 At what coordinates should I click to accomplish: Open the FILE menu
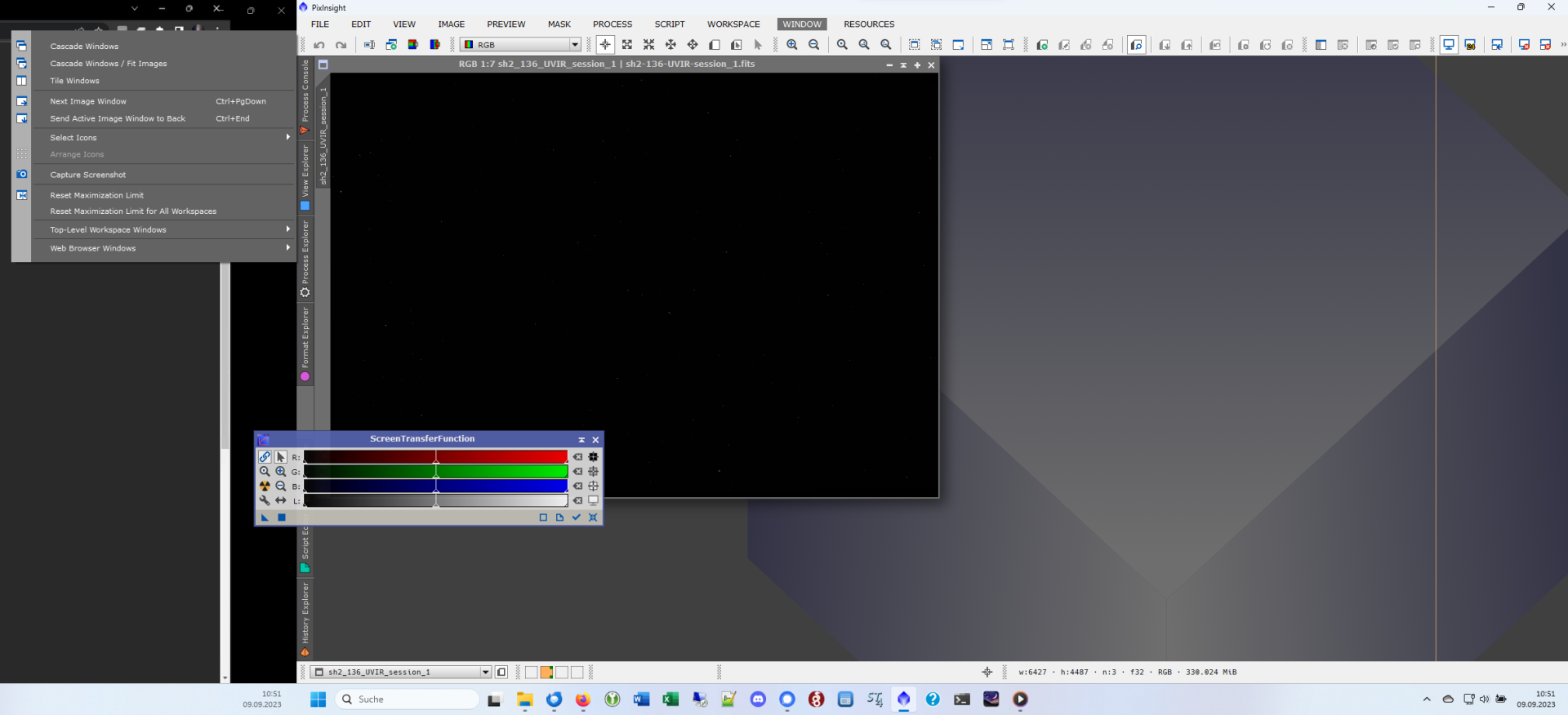[x=320, y=24]
